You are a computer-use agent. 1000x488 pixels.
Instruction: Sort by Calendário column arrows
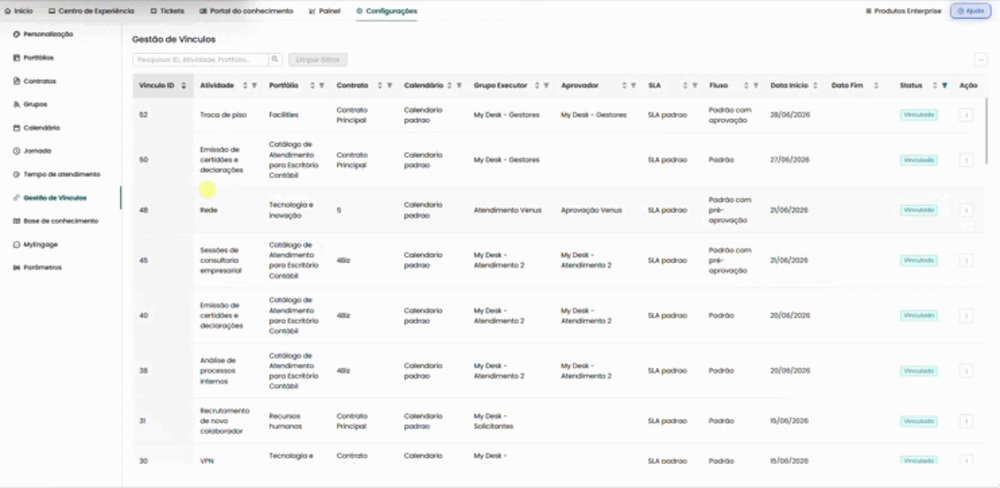[450, 85]
